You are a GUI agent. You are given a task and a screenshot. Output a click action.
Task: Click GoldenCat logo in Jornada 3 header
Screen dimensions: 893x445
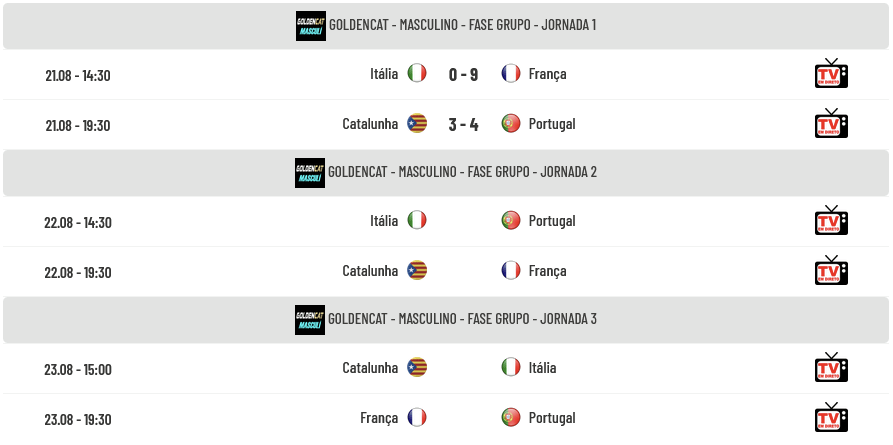[310, 320]
